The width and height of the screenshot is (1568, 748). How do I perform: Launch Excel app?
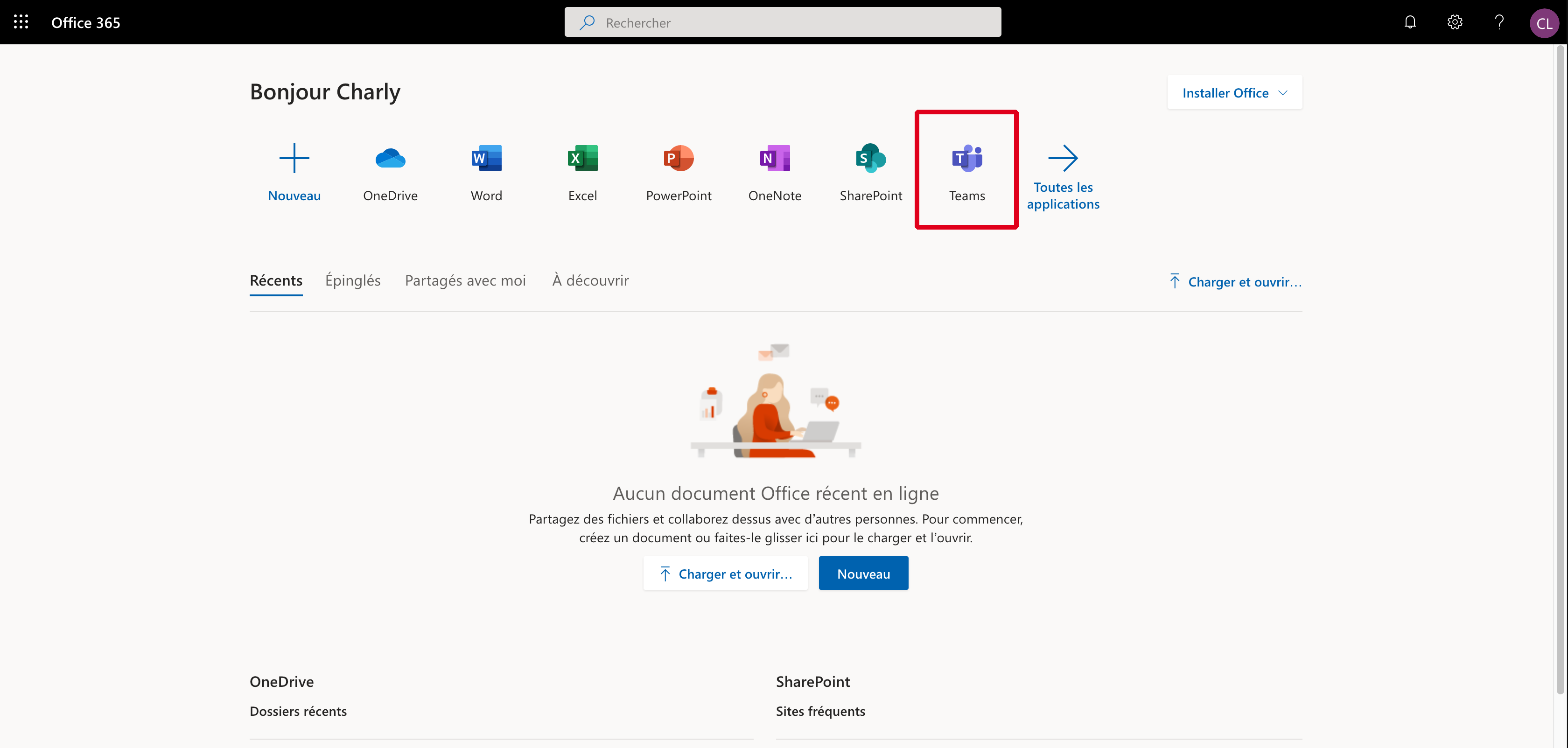pyautogui.click(x=582, y=172)
